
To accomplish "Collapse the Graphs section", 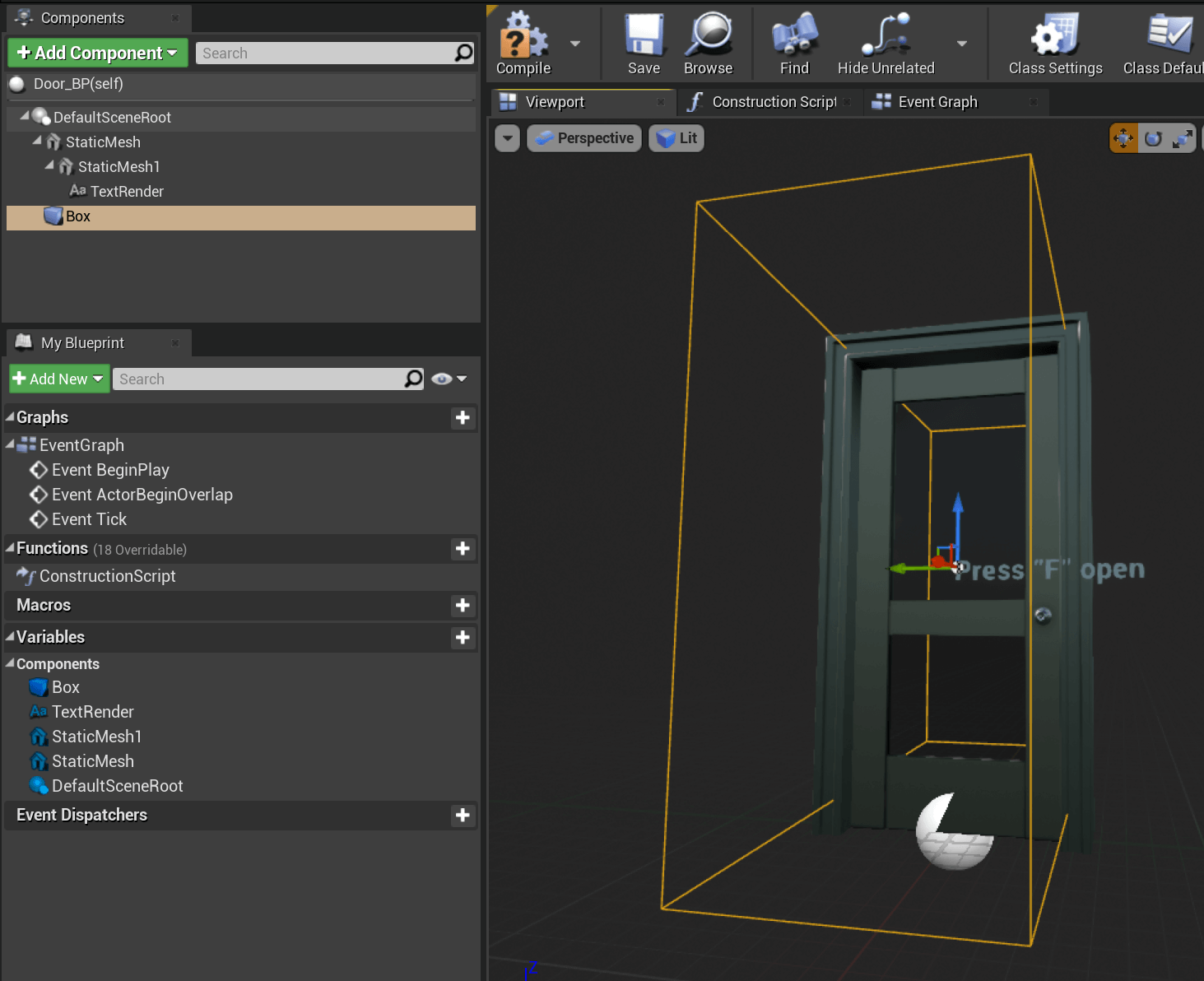I will point(11,417).
